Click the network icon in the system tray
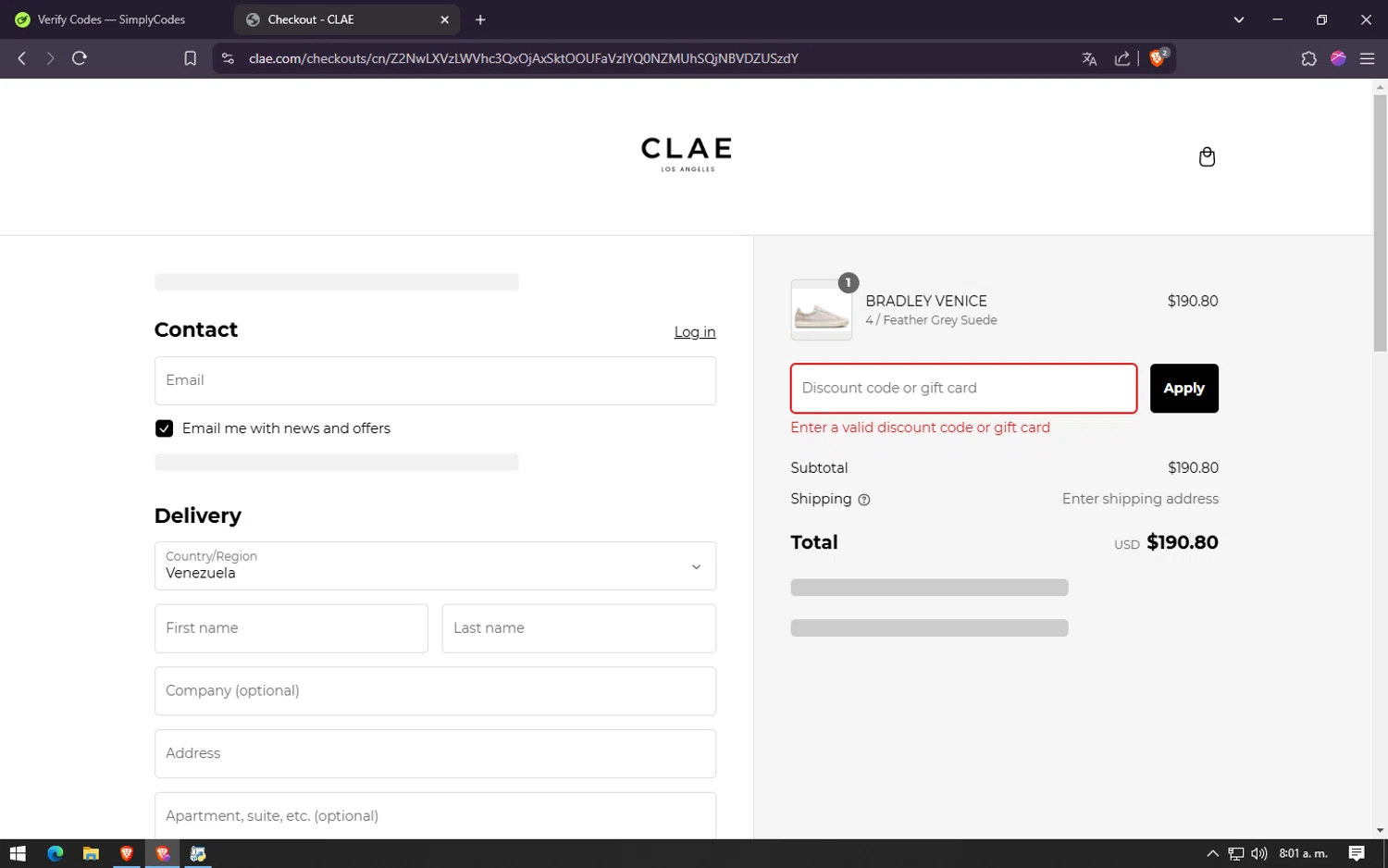This screenshot has width=1388, height=868. click(x=1236, y=853)
